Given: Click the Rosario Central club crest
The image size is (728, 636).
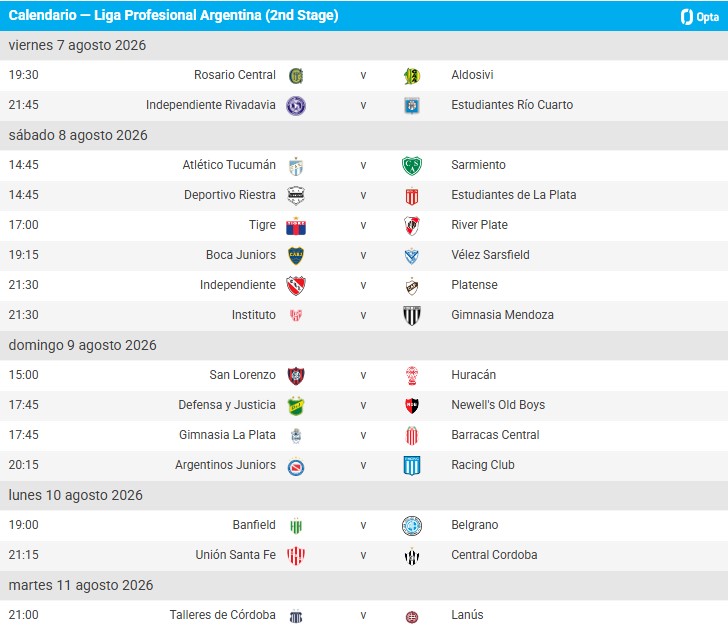Looking at the screenshot, I should [296, 76].
